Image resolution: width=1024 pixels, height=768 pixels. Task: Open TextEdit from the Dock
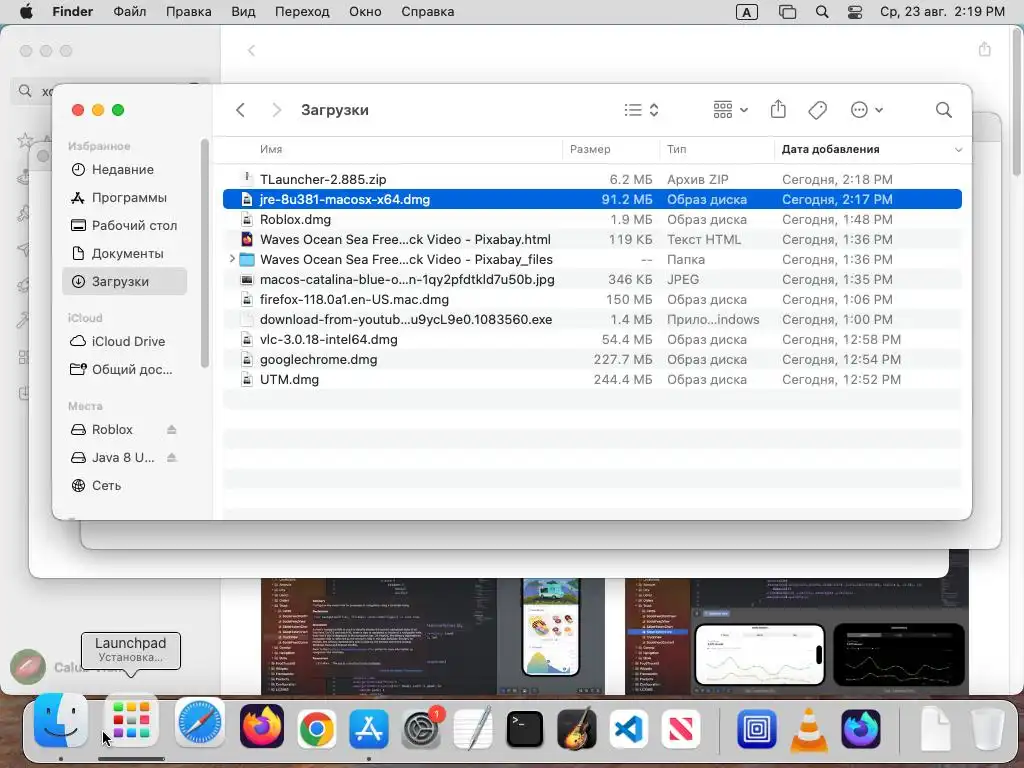coord(473,728)
